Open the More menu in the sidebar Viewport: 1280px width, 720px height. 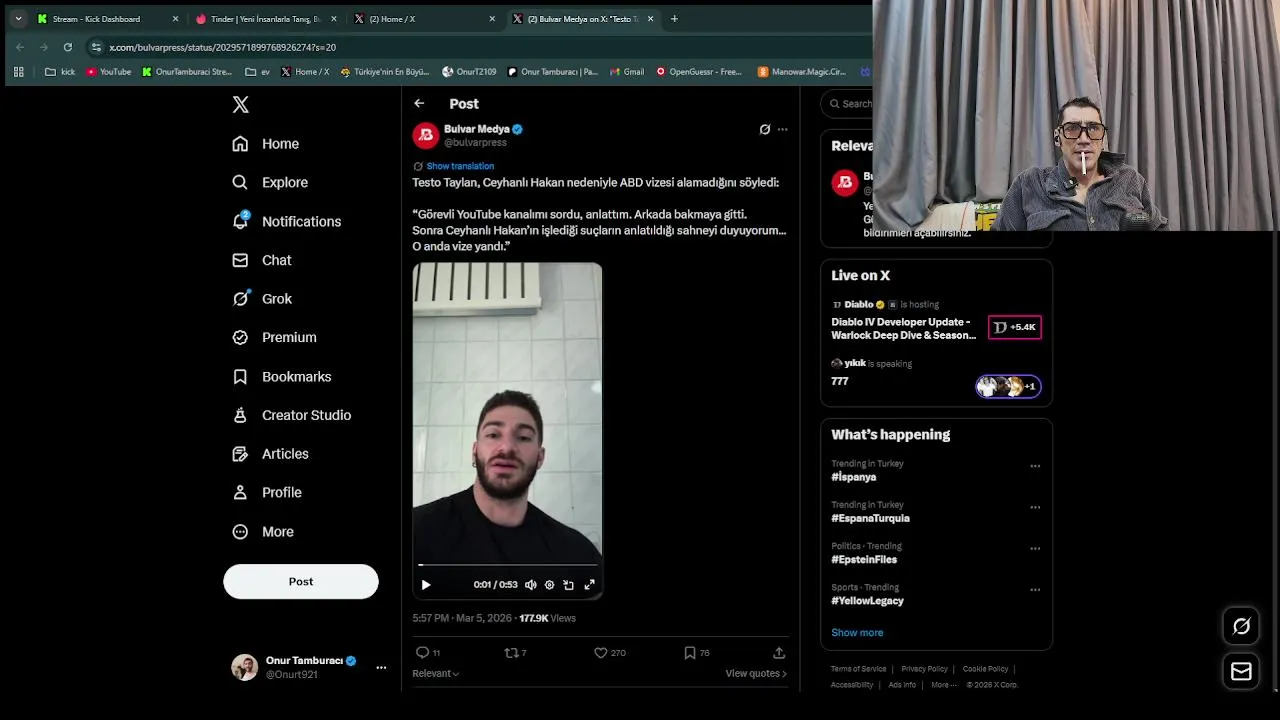point(263,532)
